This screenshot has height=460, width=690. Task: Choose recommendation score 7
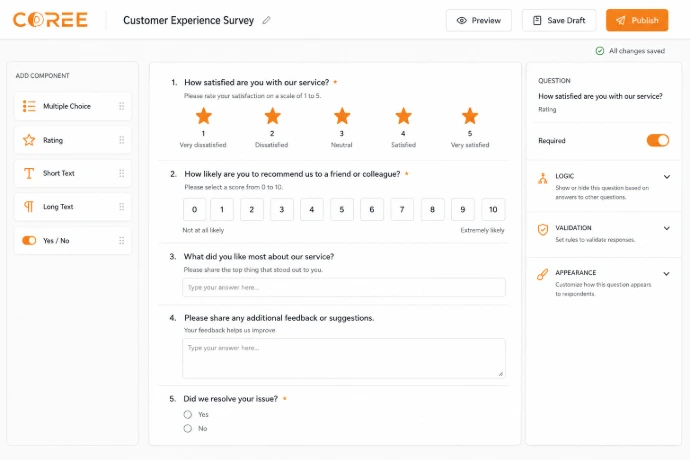coord(402,209)
